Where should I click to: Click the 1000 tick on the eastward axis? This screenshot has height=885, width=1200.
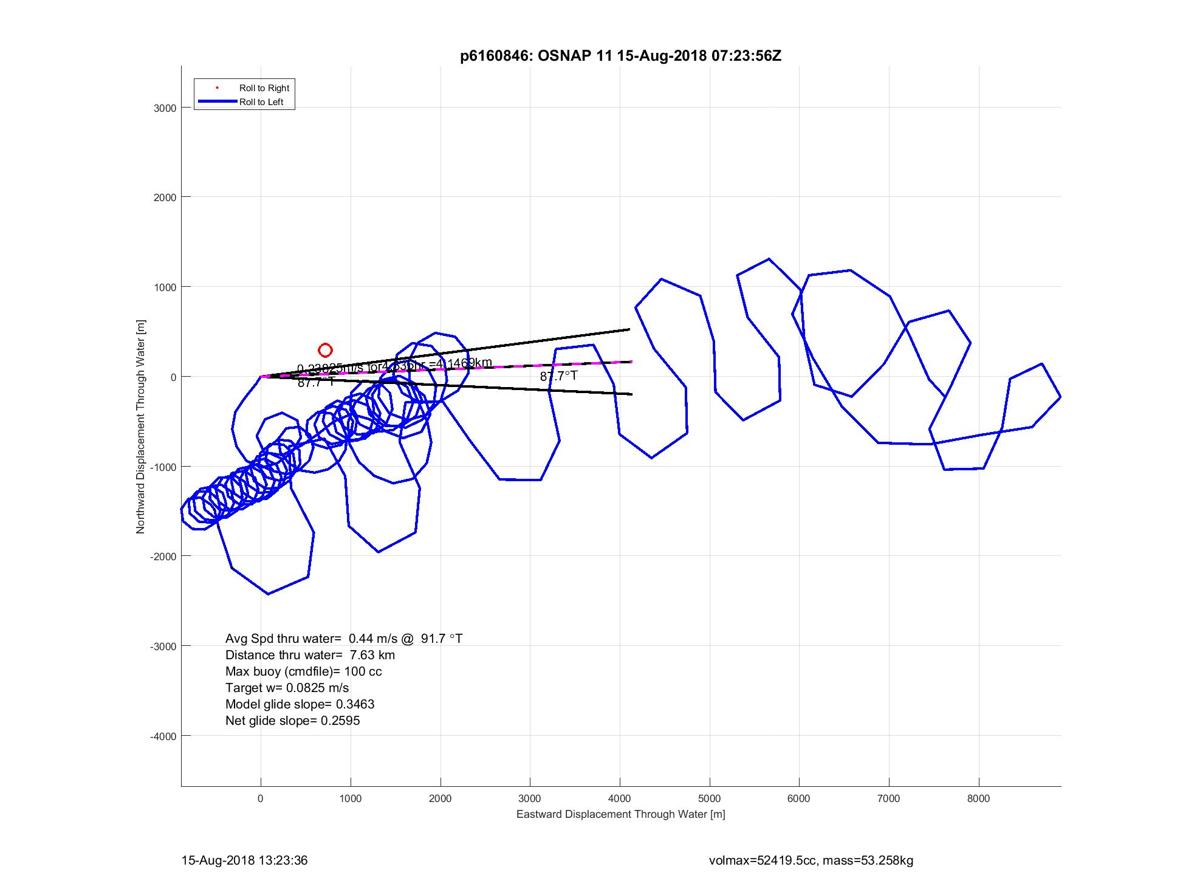(x=350, y=798)
